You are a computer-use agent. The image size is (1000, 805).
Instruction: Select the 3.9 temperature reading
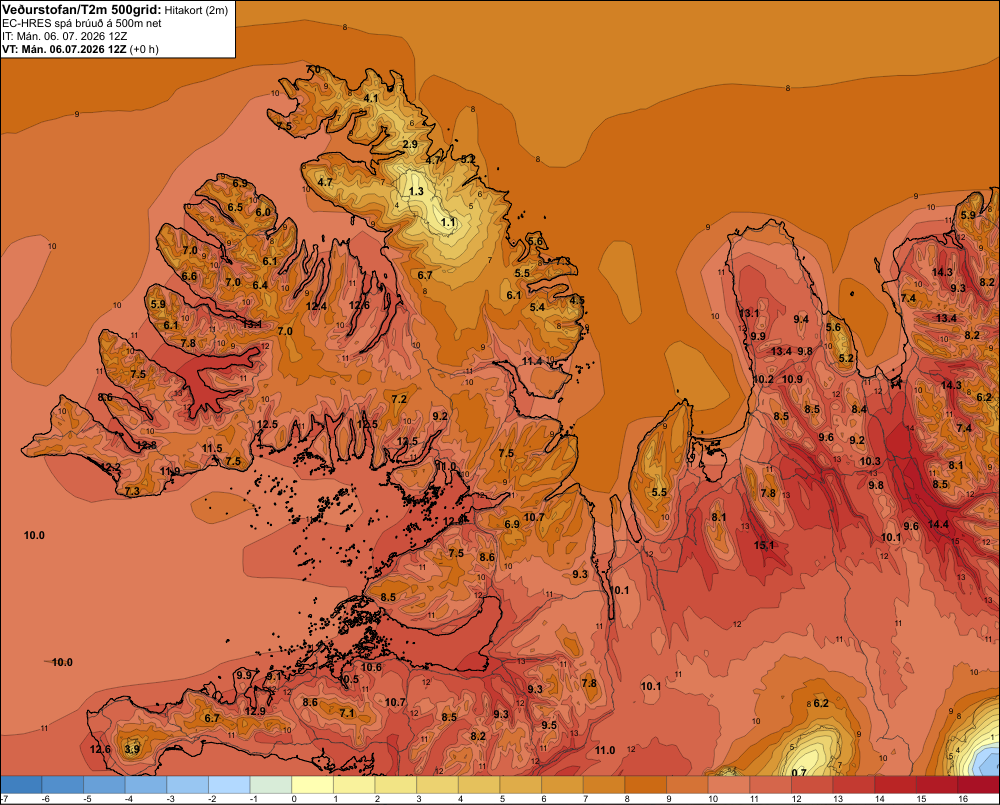click(131, 749)
